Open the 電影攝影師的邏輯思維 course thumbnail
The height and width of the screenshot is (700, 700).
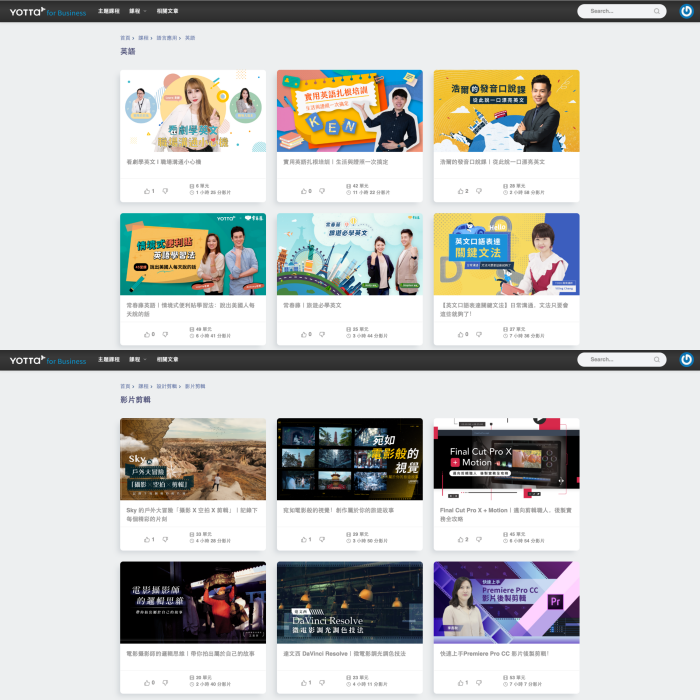[x=193, y=601]
